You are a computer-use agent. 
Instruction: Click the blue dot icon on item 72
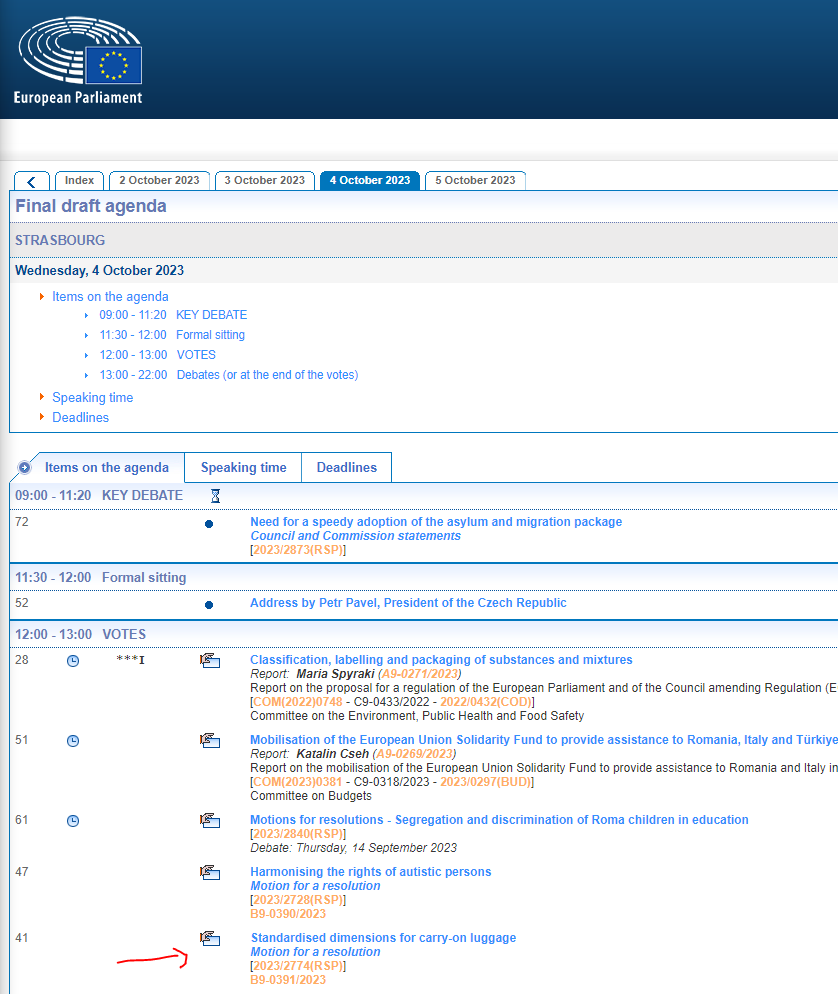(209, 524)
